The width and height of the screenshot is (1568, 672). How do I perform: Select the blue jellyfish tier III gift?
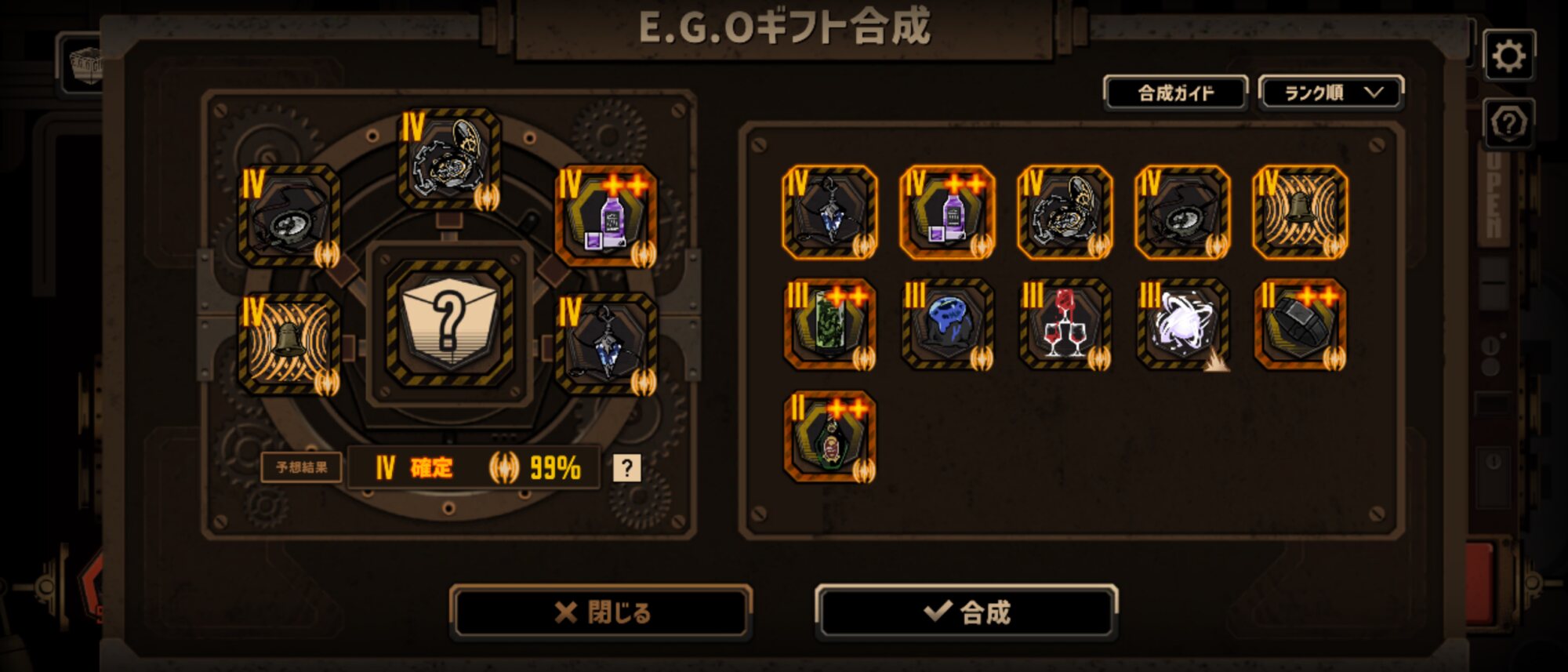[x=948, y=324]
